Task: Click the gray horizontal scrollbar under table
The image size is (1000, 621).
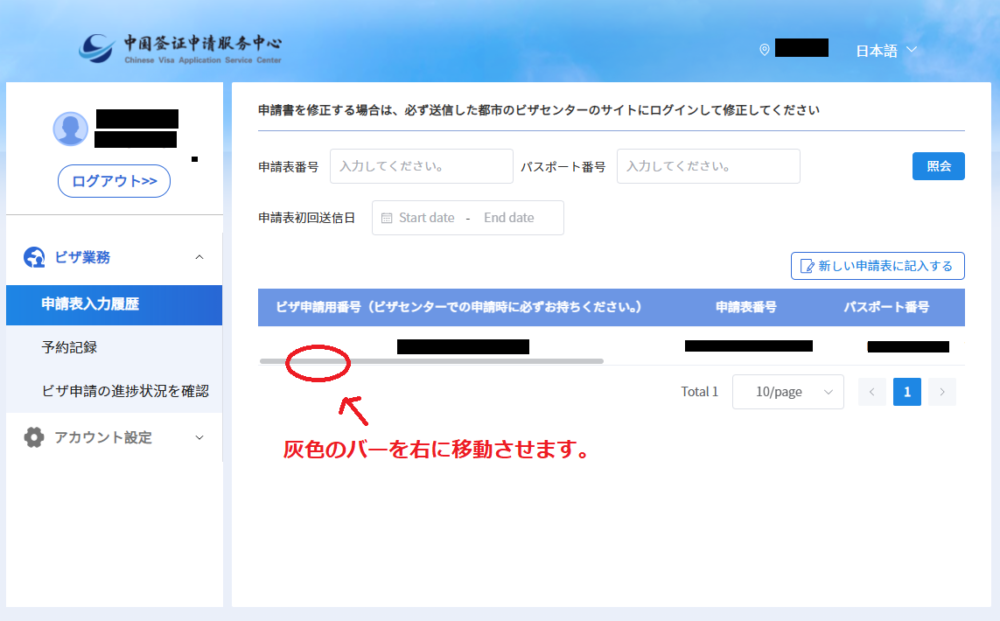Action: tap(430, 360)
